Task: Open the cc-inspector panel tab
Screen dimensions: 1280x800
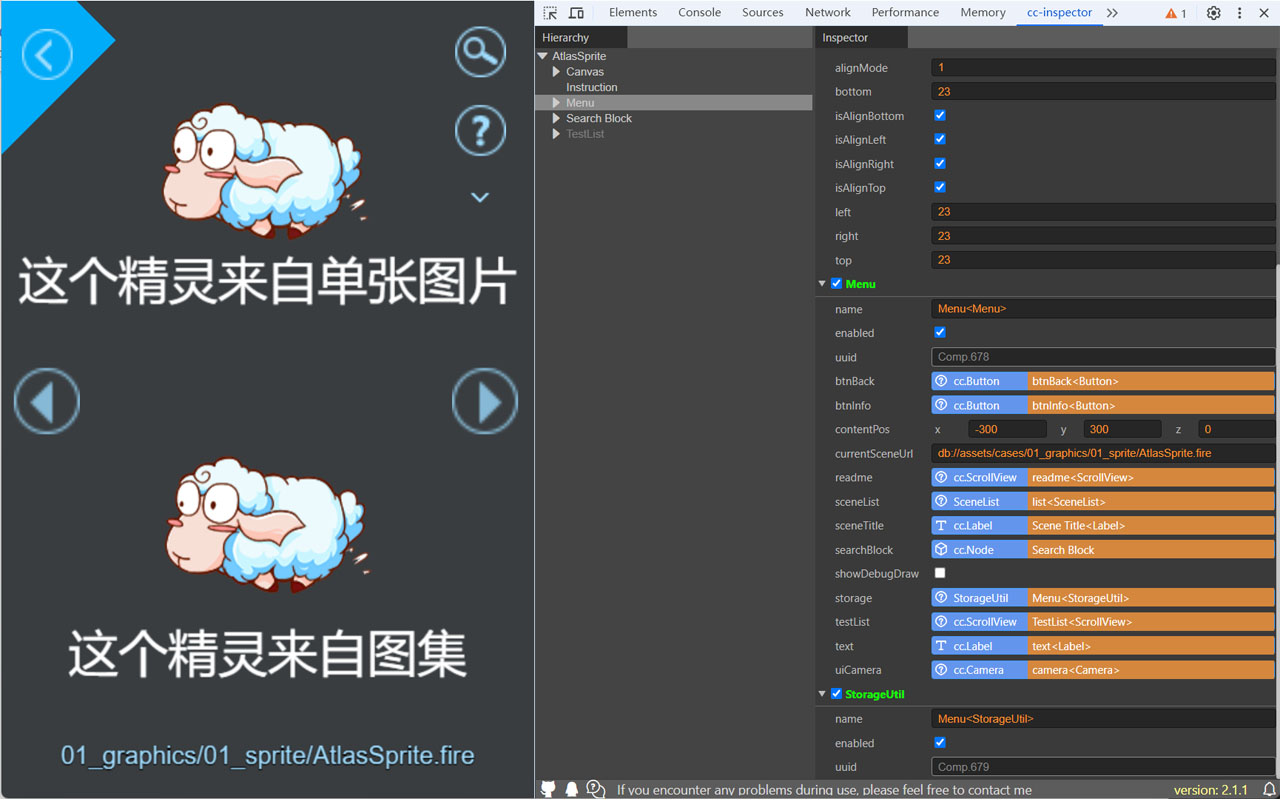Action: click(x=1058, y=12)
